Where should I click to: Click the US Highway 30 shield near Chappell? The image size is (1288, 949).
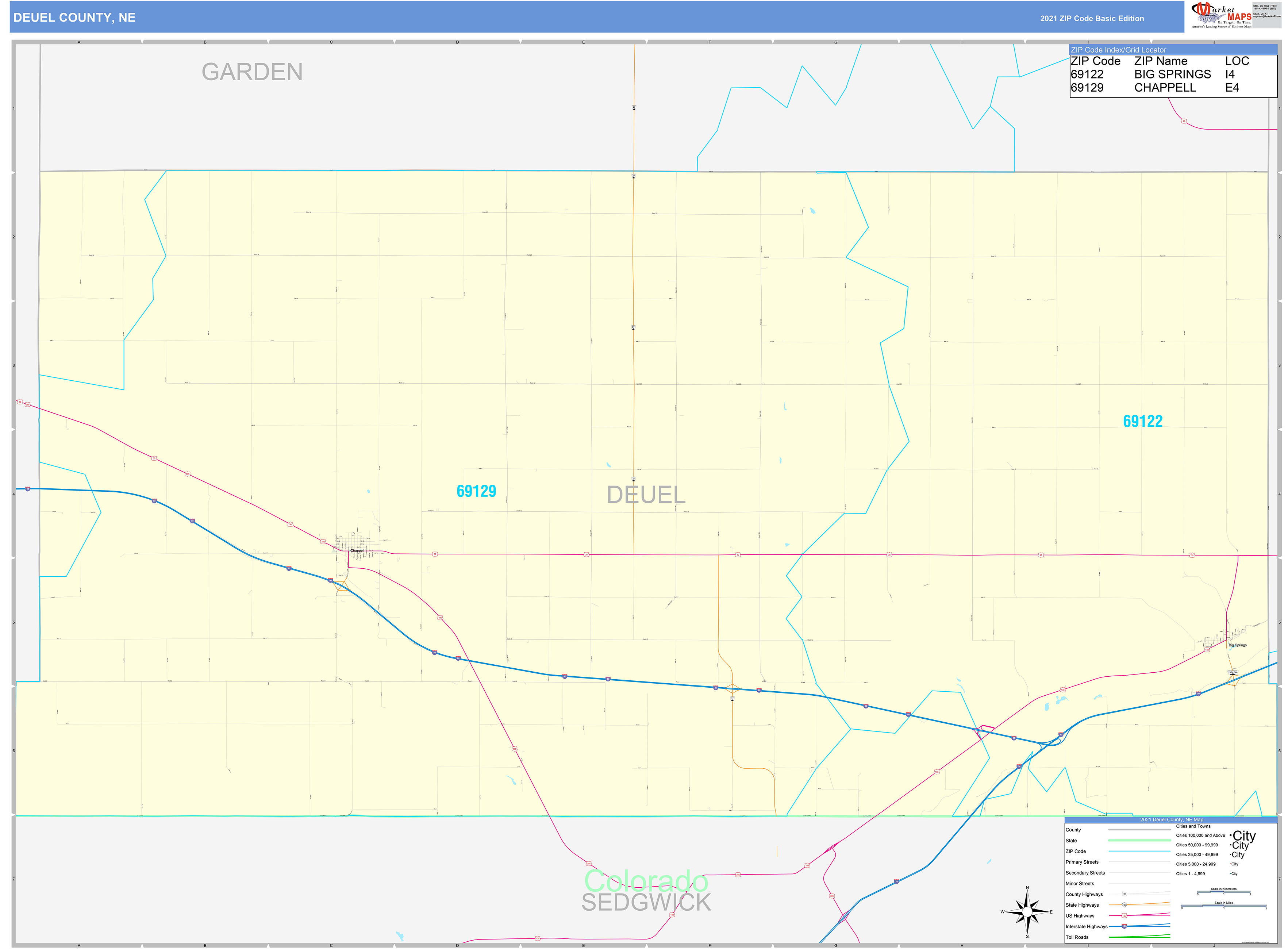click(435, 554)
